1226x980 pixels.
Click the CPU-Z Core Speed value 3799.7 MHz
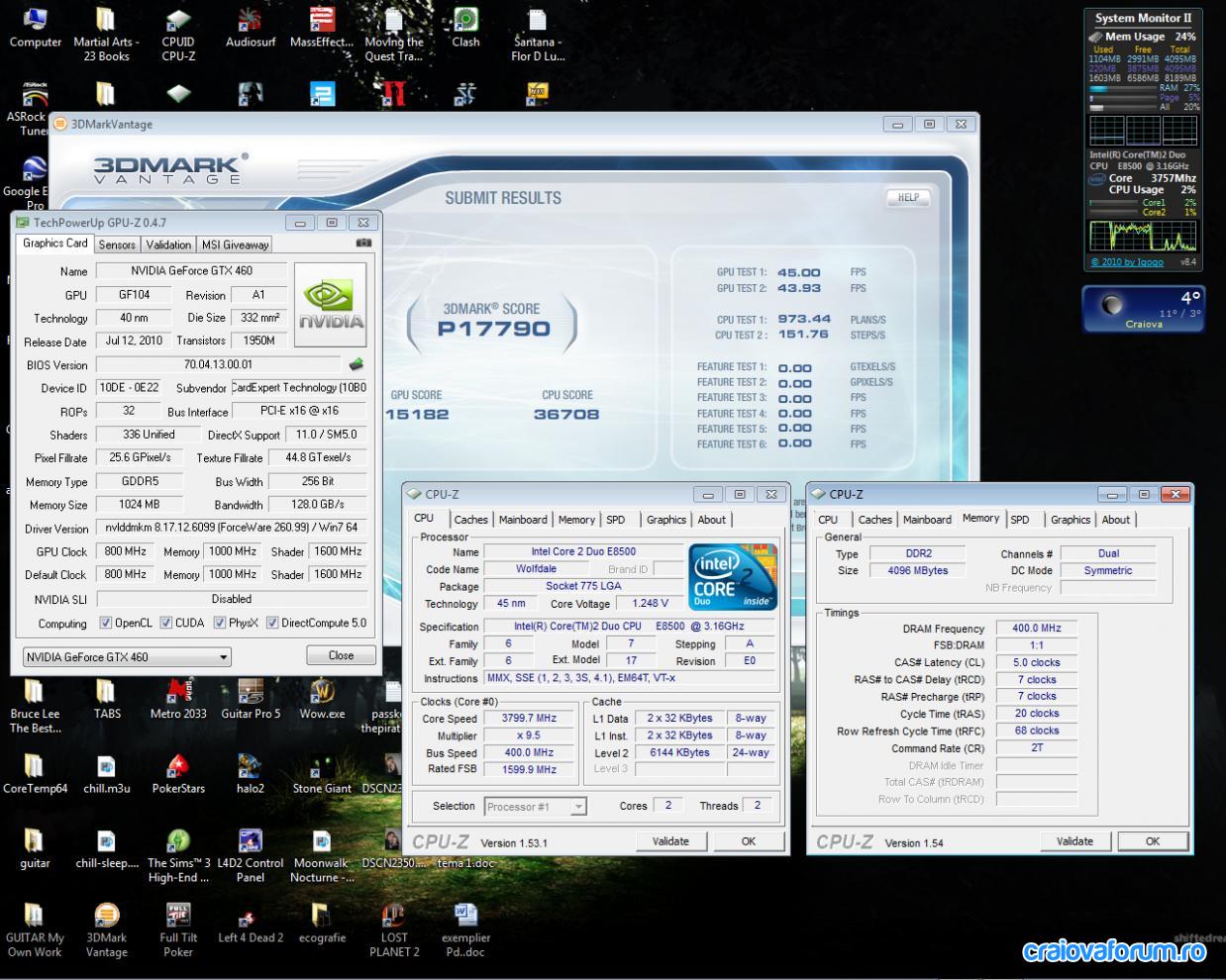pyautogui.click(x=530, y=719)
